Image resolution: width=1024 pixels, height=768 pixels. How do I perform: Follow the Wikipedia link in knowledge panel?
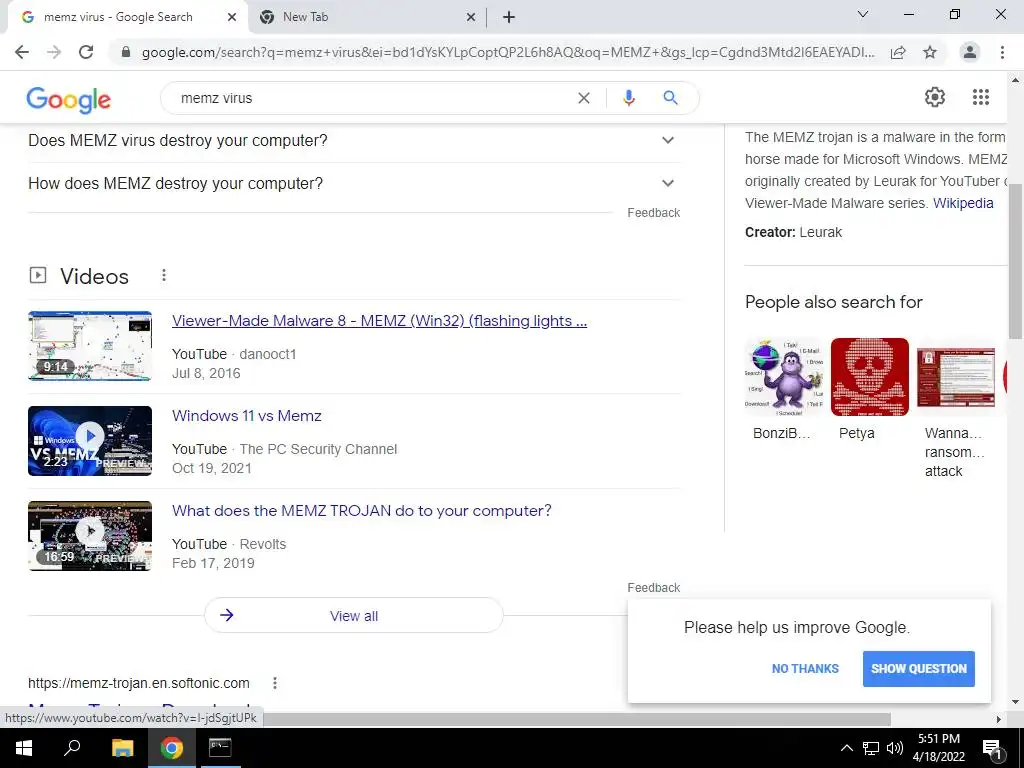pyautogui.click(x=963, y=203)
